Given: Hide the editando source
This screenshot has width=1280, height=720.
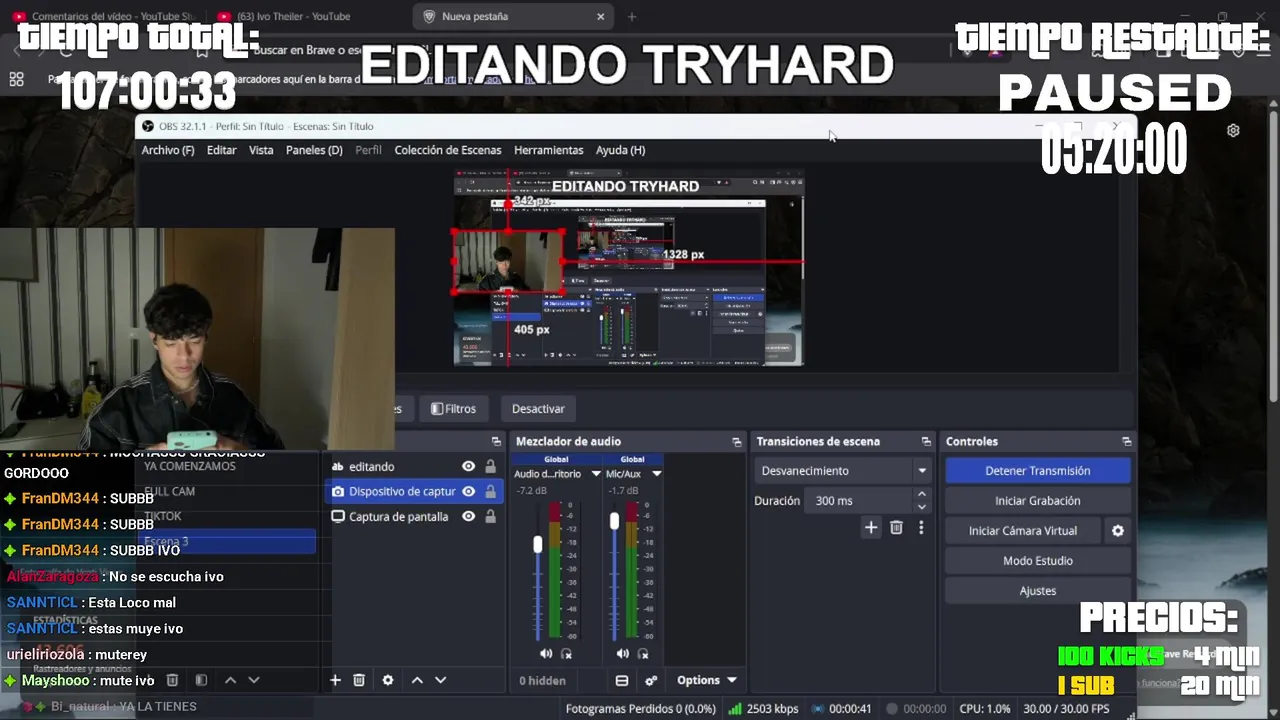Looking at the screenshot, I should (468, 466).
